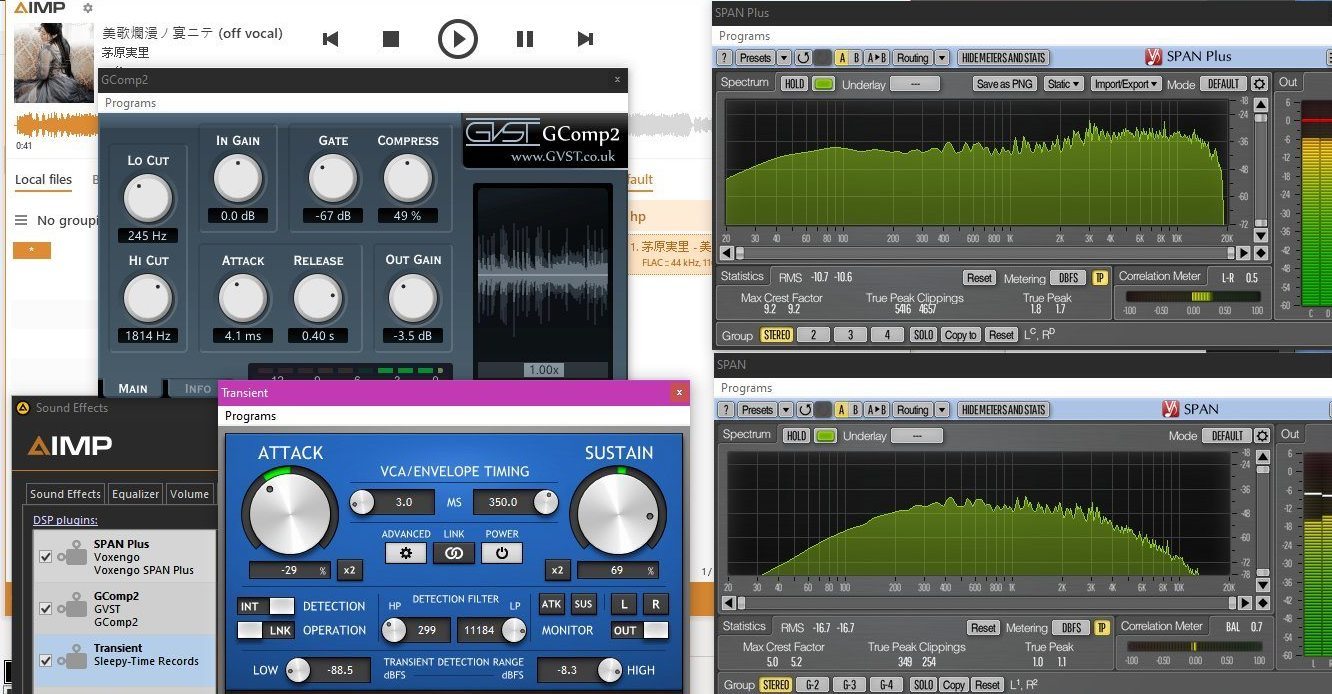
Task: Switch to the Volume tab in Sound Effects
Action: pyautogui.click(x=189, y=494)
